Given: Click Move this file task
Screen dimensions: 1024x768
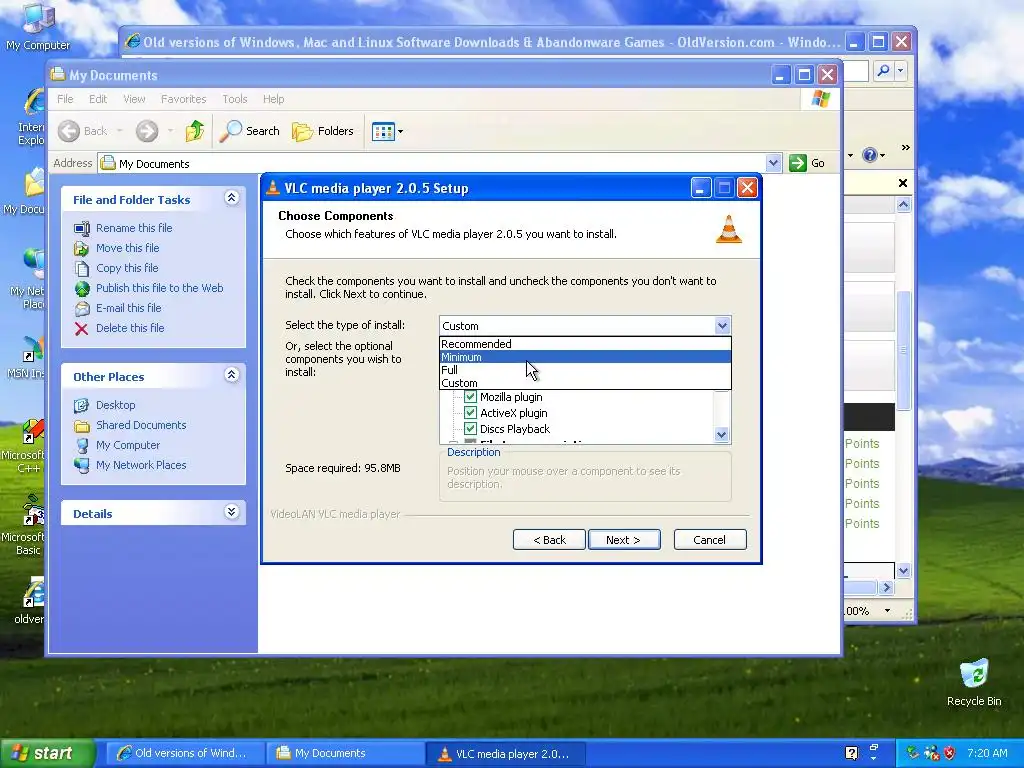Looking at the screenshot, I should (x=127, y=248).
